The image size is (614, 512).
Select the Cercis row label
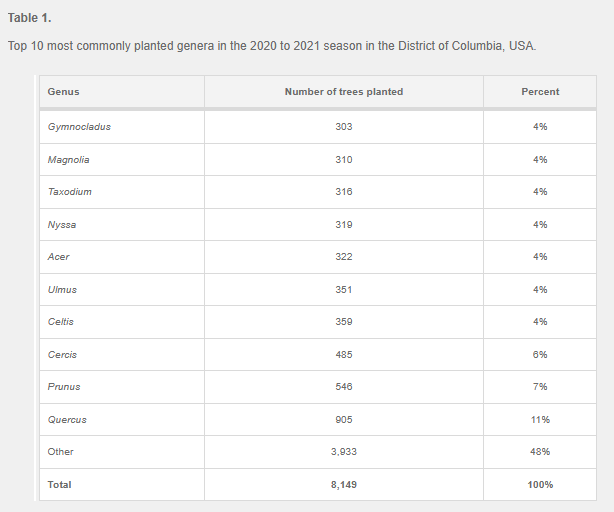pos(62,355)
